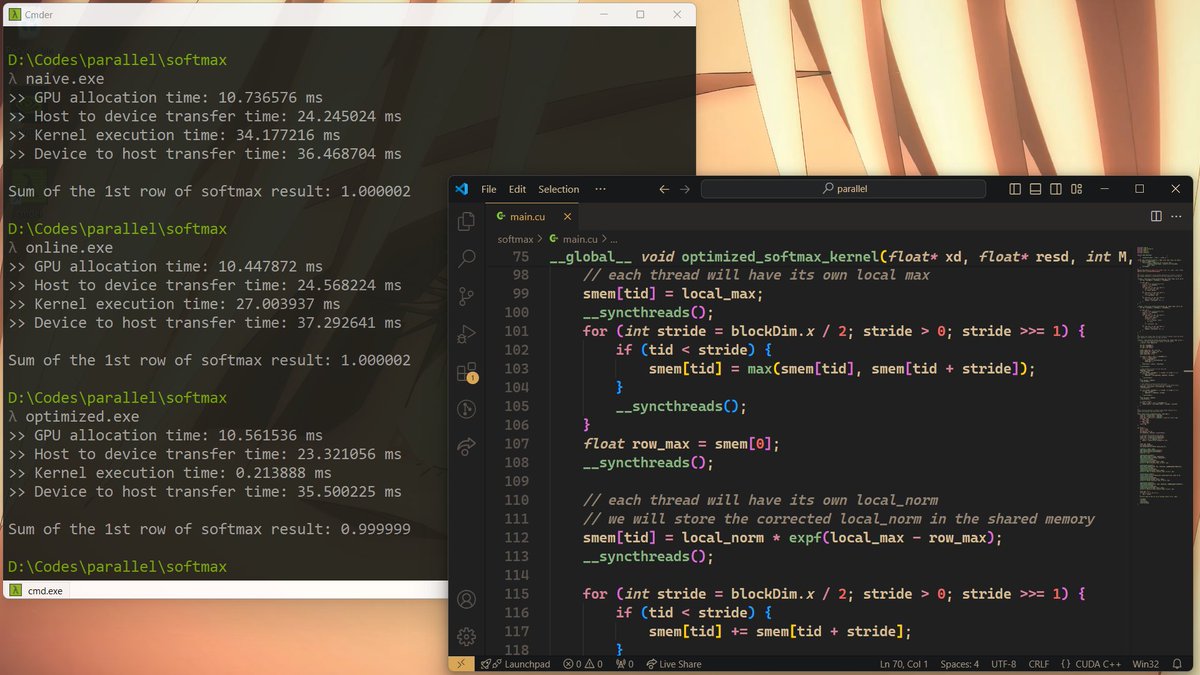The height and width of the screenshot is (675, 1200).
Task: Show errors and warnings count in status bar
Action: (583, 664)
